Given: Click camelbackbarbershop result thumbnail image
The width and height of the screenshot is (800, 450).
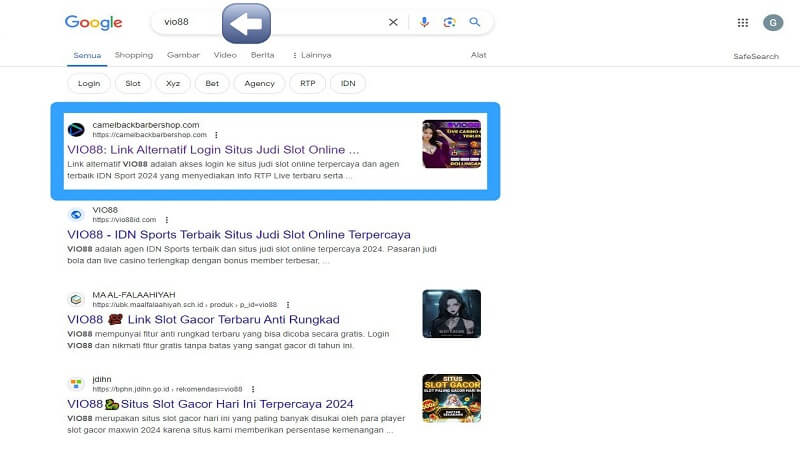Looking at the screenshot, I should [x=452, y=144].
